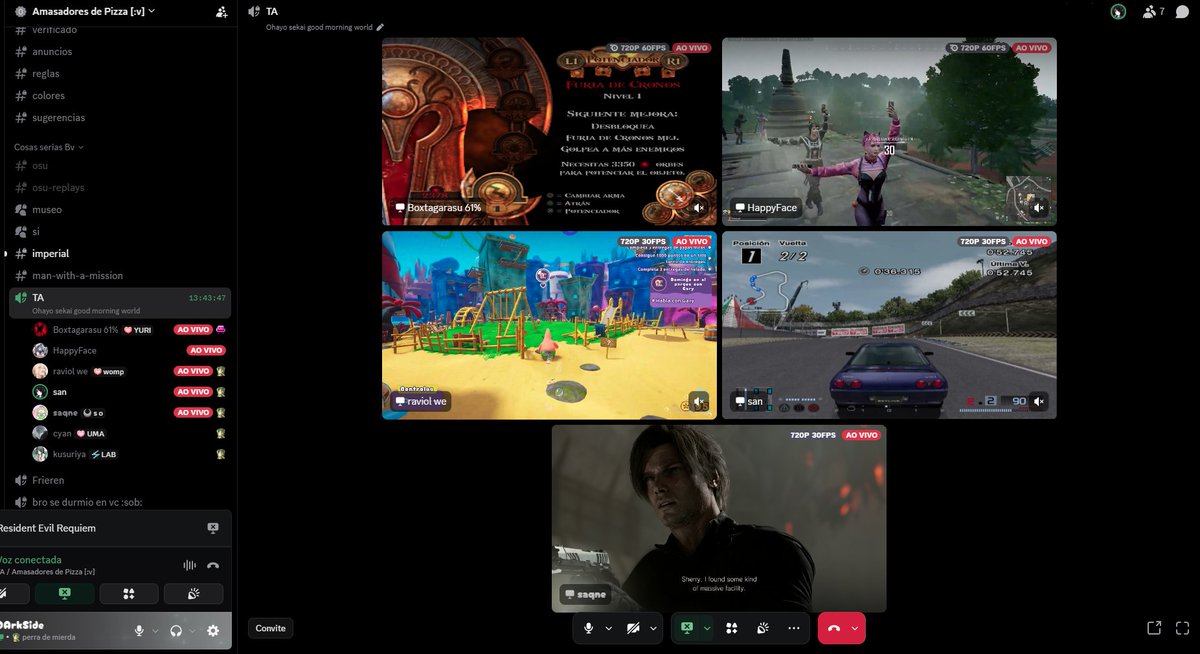This screenshot has width=1200, height=654.
Task: Open user settings gear icon
Action: tap(213, 631)
